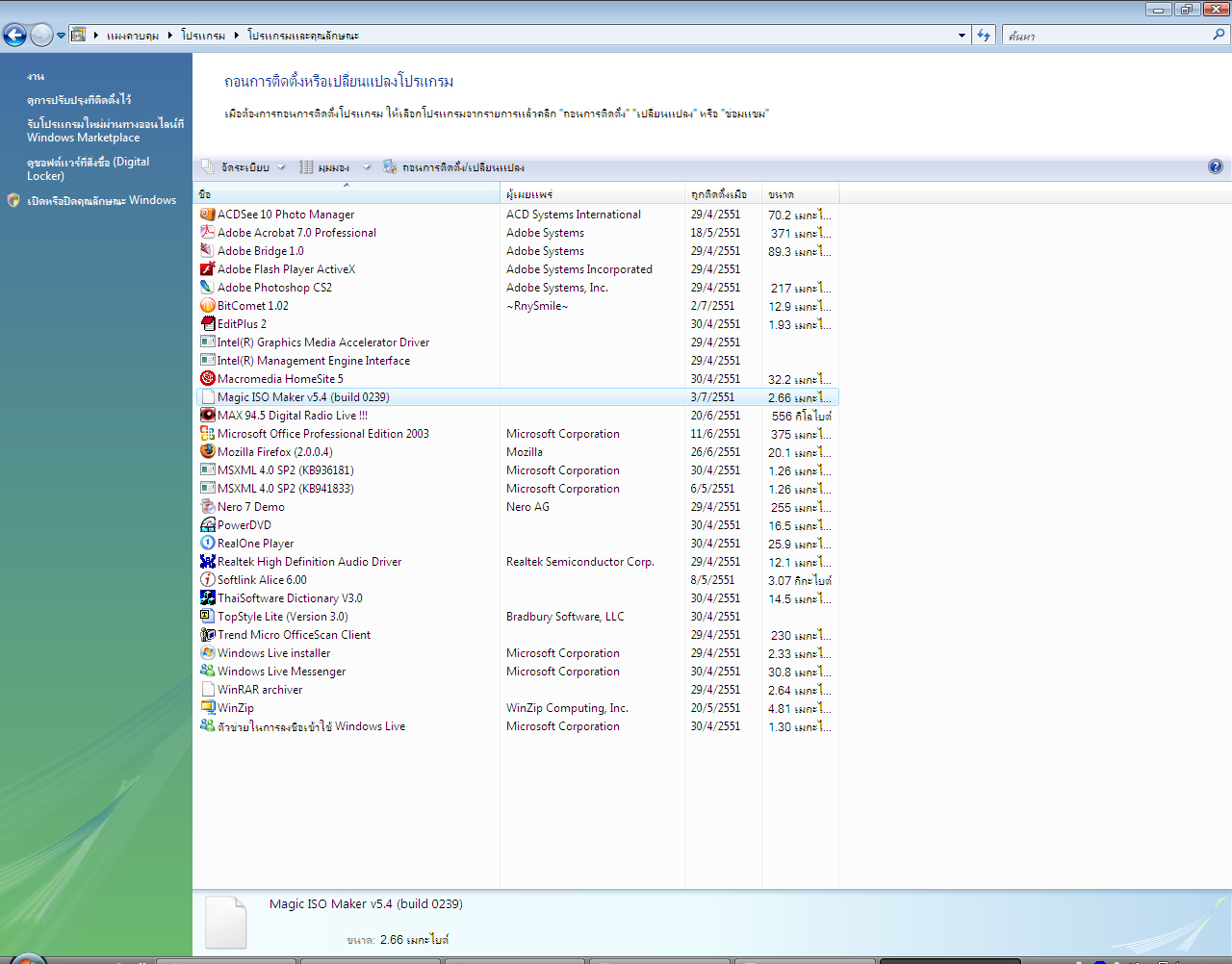1232x964 pixels.
Task: Open recent pages dropdown next to Forward
Action: tap(61, 36)
